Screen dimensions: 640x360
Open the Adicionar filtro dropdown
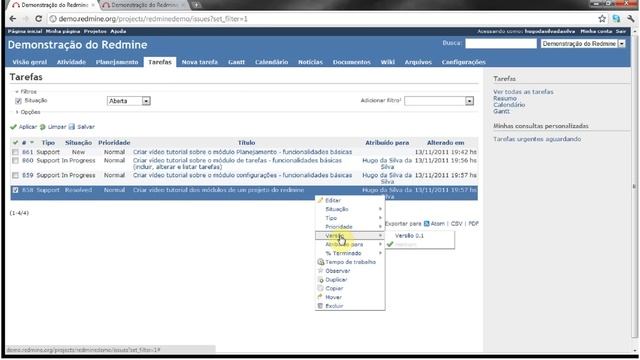click(439, 101)
